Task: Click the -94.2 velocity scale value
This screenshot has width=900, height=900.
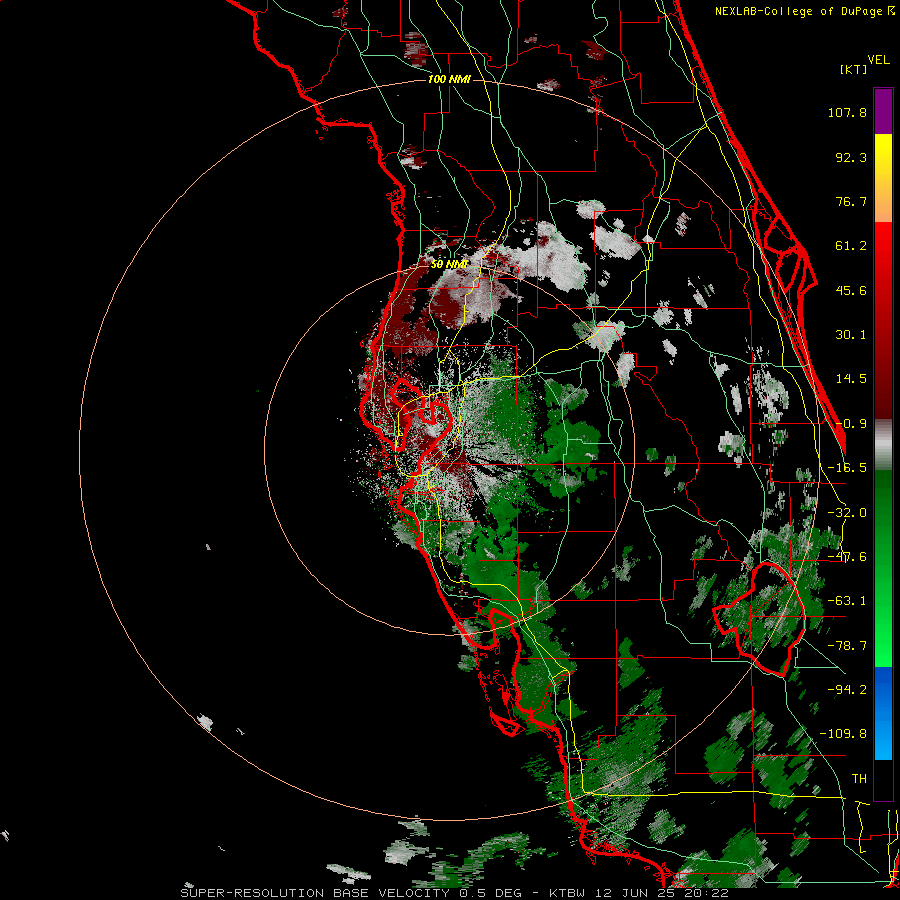Action: (x=847, y=690)
